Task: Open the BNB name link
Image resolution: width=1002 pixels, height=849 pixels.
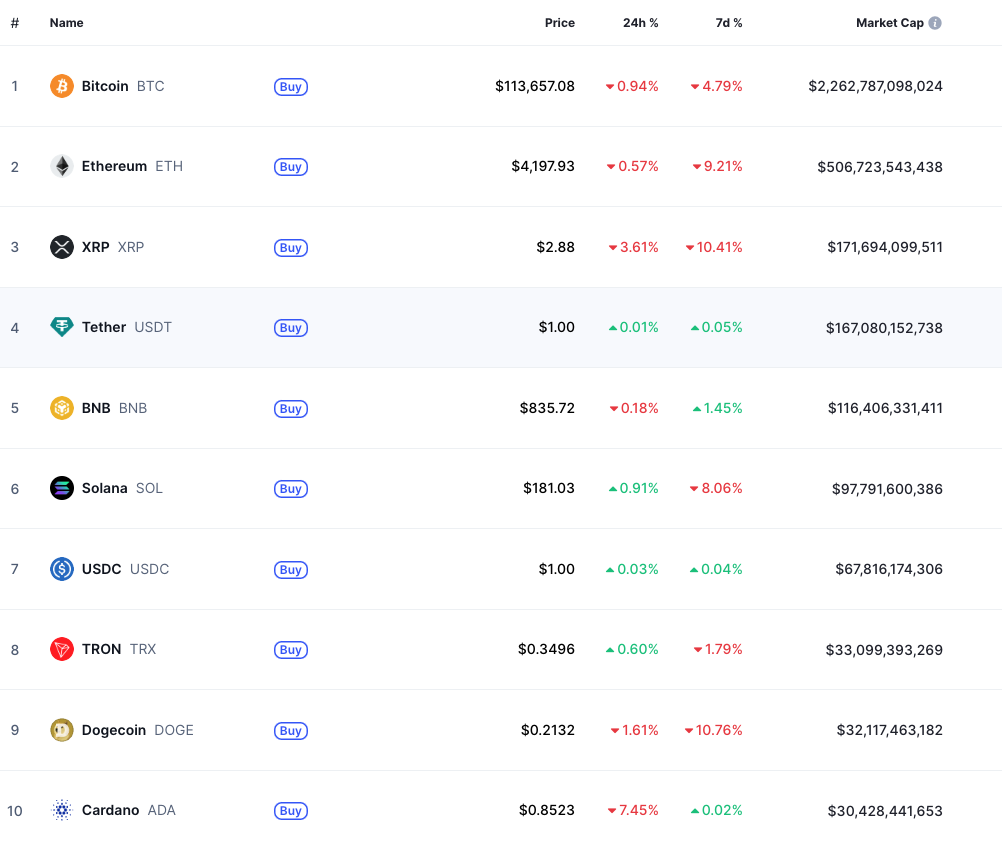Action: click(114, 408)
